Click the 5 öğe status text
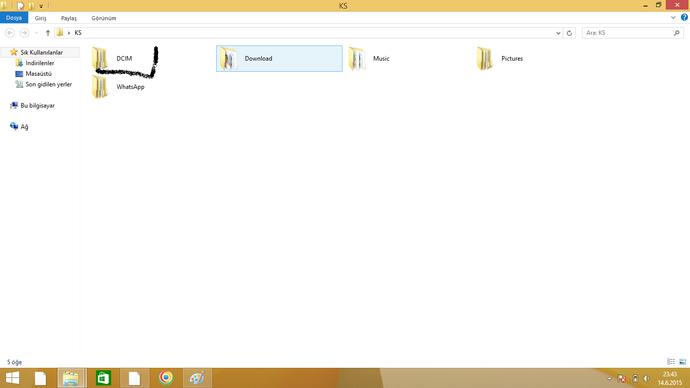 tap(15, 362)
